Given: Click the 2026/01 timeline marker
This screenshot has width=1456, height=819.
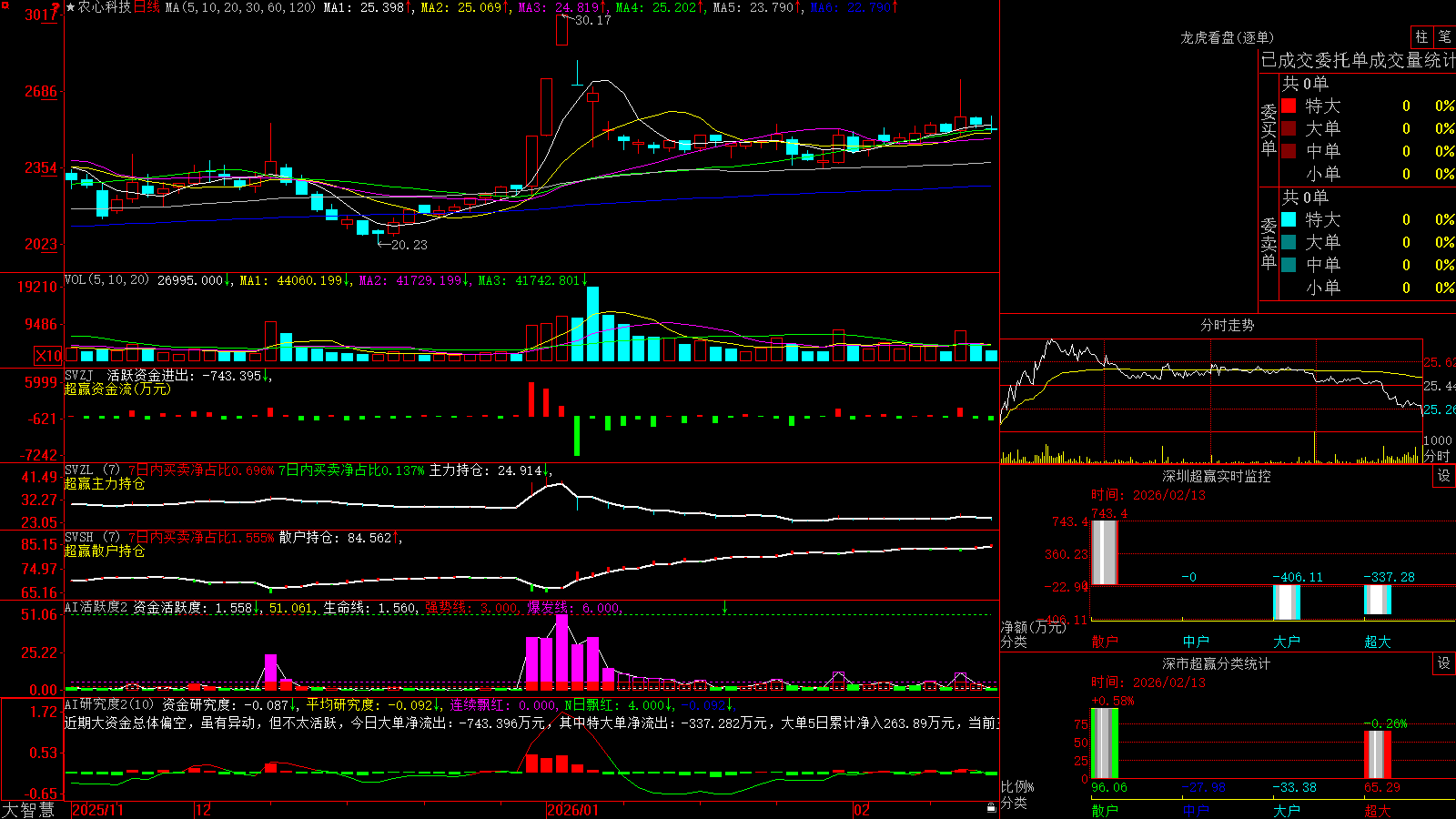Looking at the screenshot, I should (x=572, y=810).
